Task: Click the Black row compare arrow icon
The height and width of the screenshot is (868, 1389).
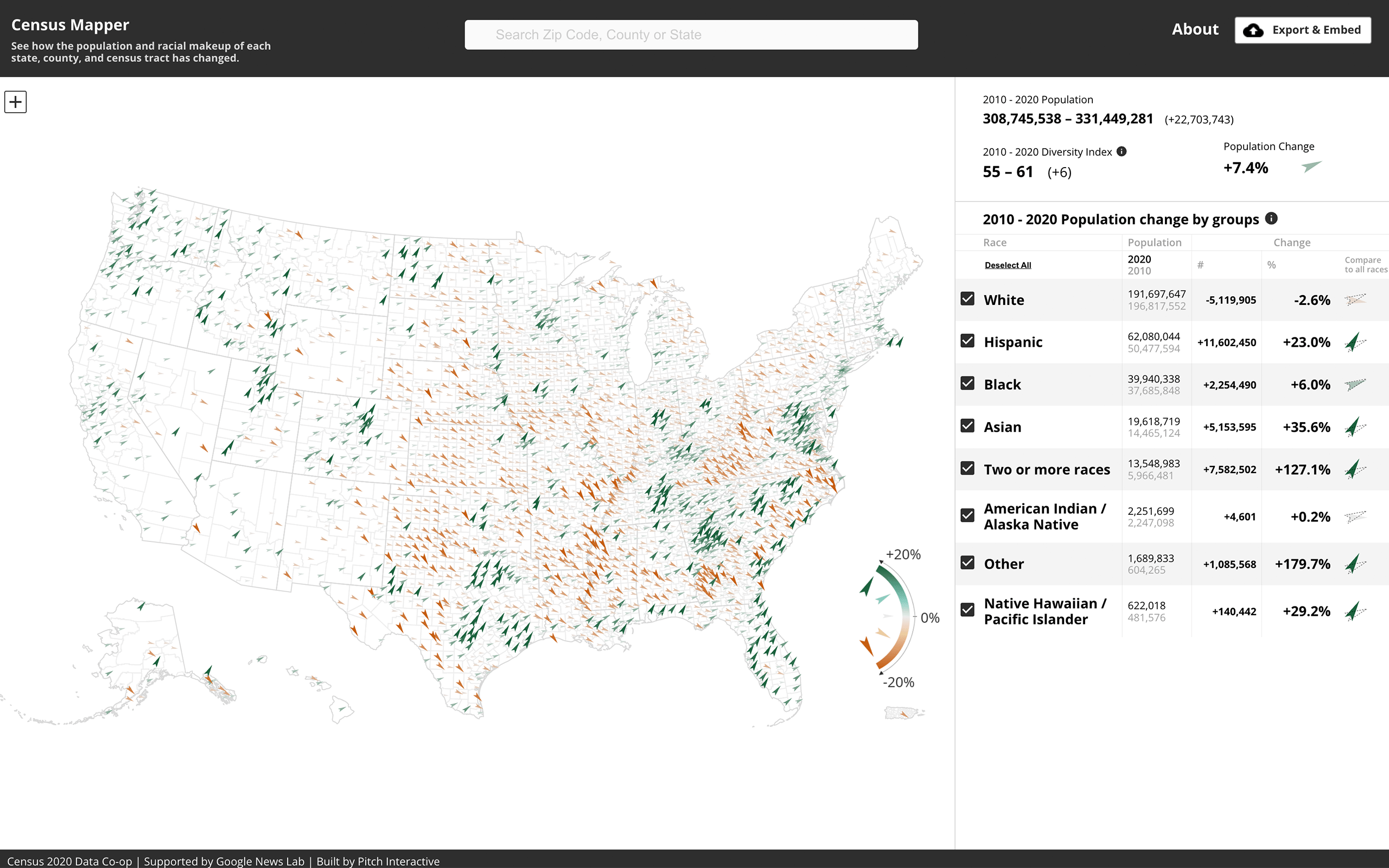Action: tap(1355, 385)
